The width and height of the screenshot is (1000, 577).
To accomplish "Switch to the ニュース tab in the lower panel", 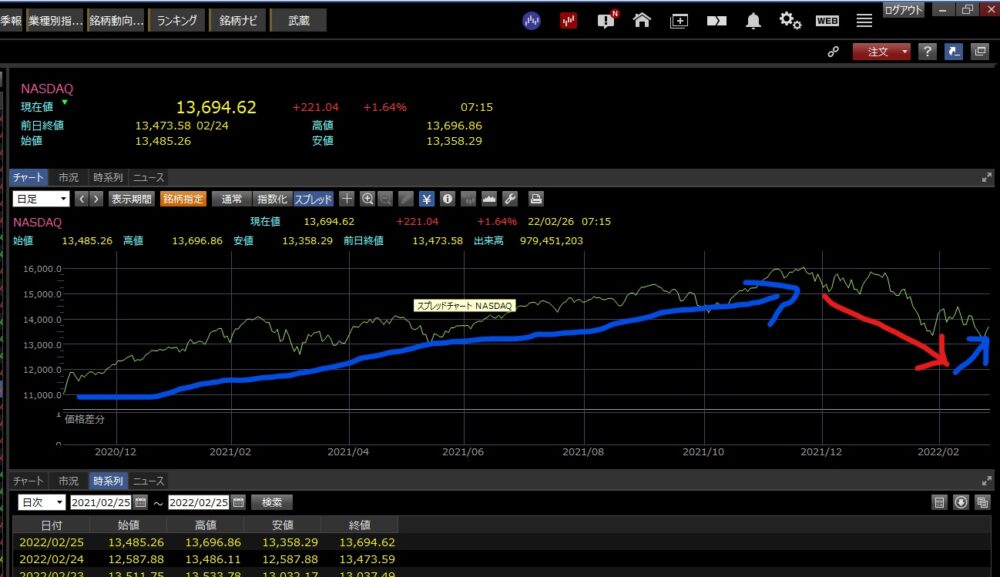I will tap(149, 481).
